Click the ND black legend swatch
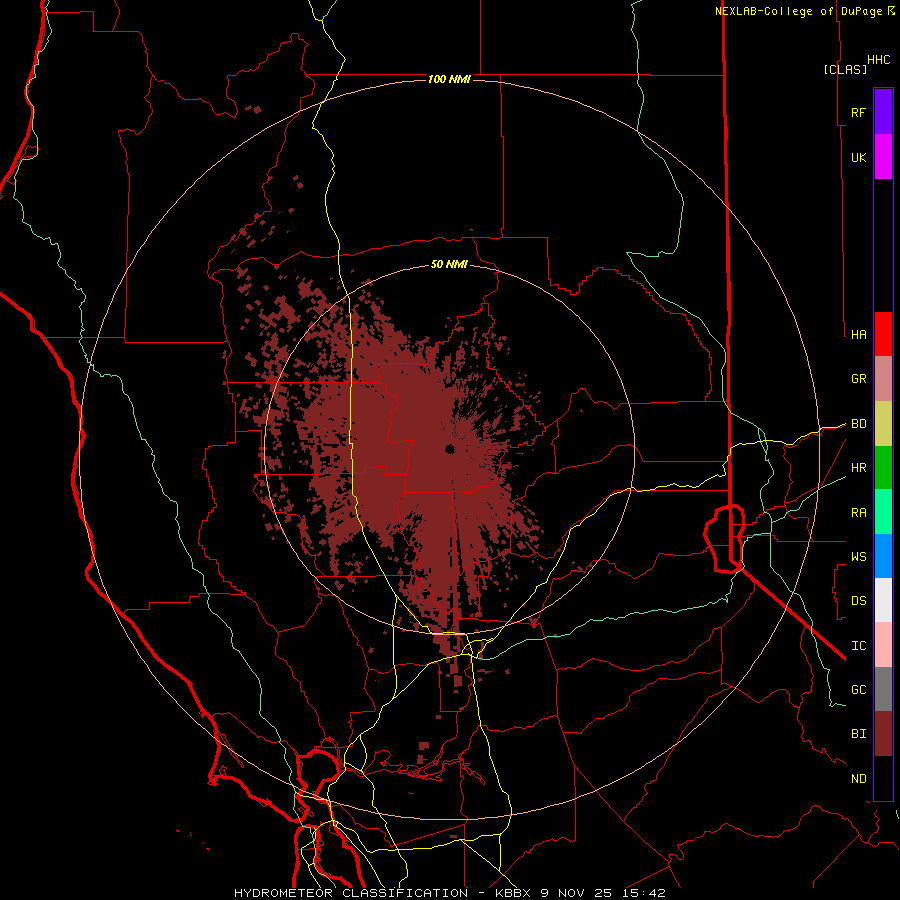 883,778
